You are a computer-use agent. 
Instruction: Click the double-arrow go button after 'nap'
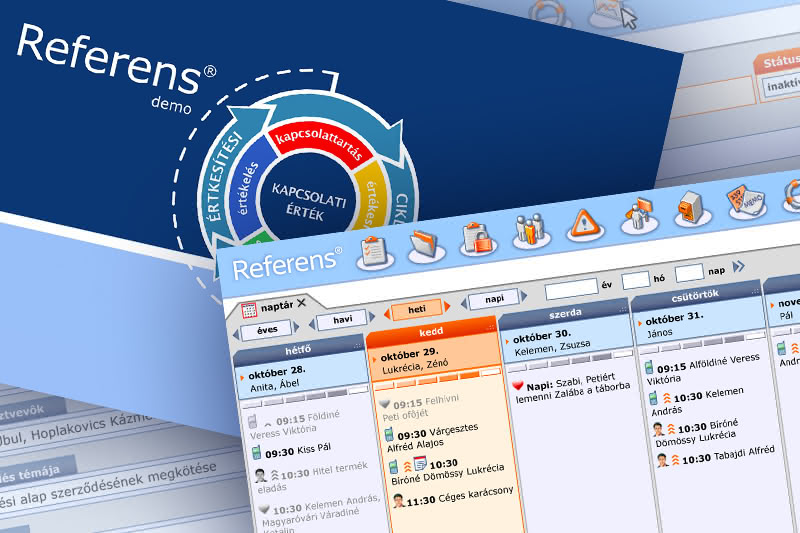pyautogui.click(x=738, y=266)
